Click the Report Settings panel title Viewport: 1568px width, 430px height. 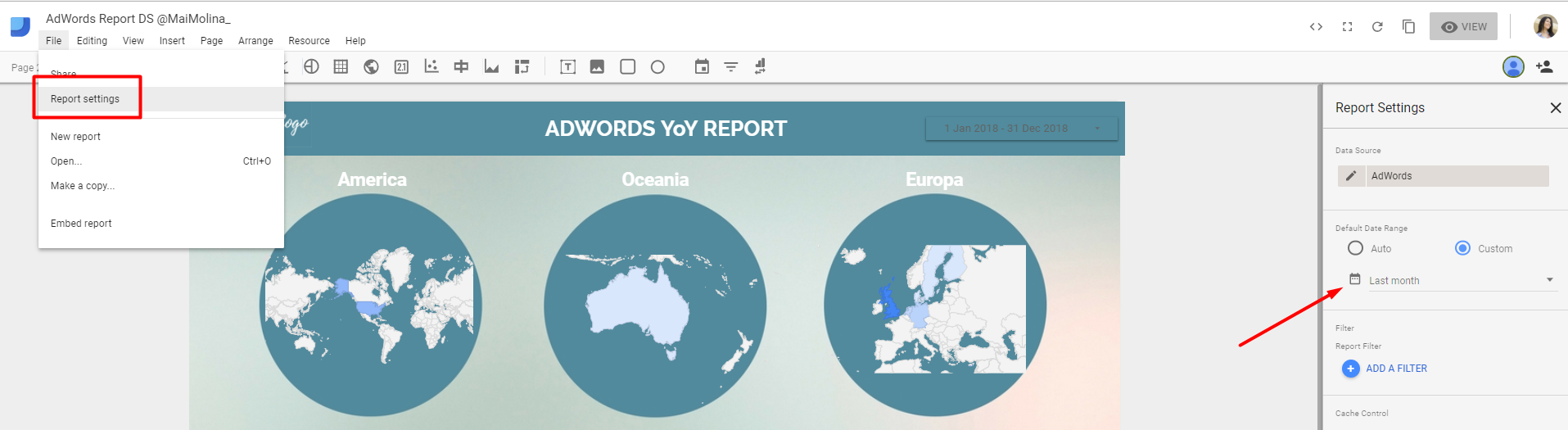click(1380, 108)
